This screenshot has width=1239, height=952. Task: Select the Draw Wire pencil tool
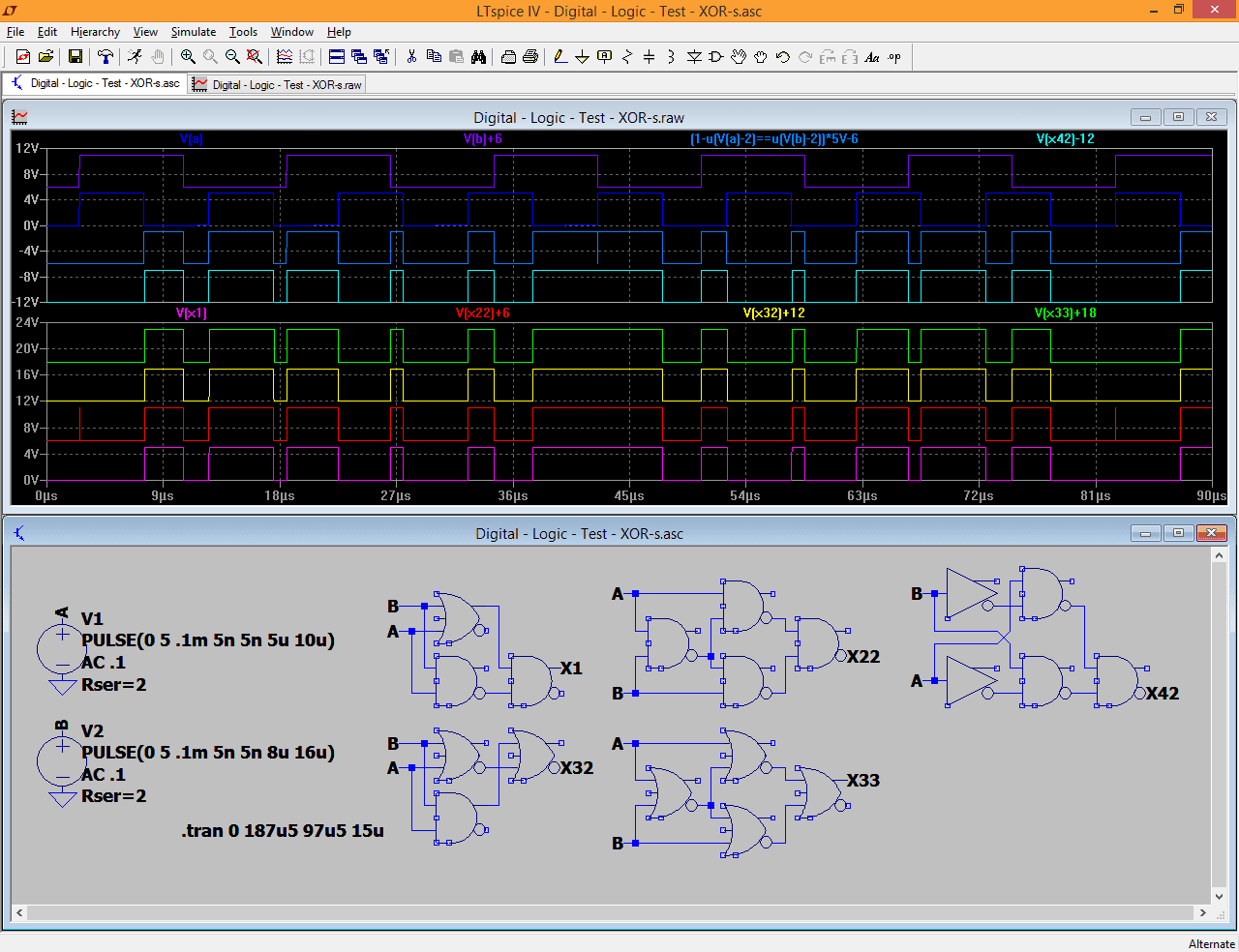click(560, 57)
